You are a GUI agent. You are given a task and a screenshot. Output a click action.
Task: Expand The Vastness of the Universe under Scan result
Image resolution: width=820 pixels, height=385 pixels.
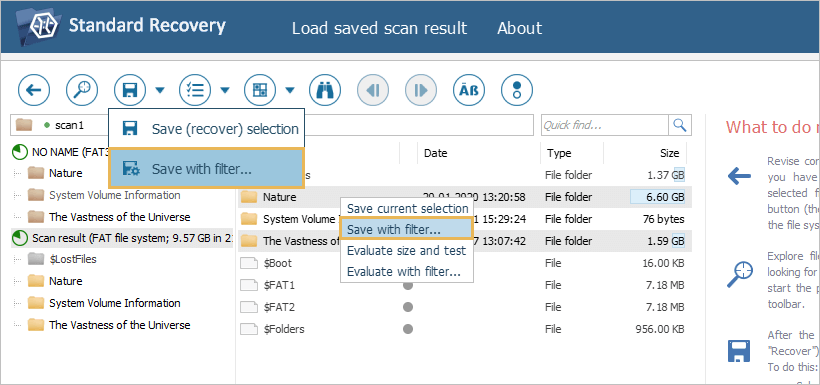(18, 325)
